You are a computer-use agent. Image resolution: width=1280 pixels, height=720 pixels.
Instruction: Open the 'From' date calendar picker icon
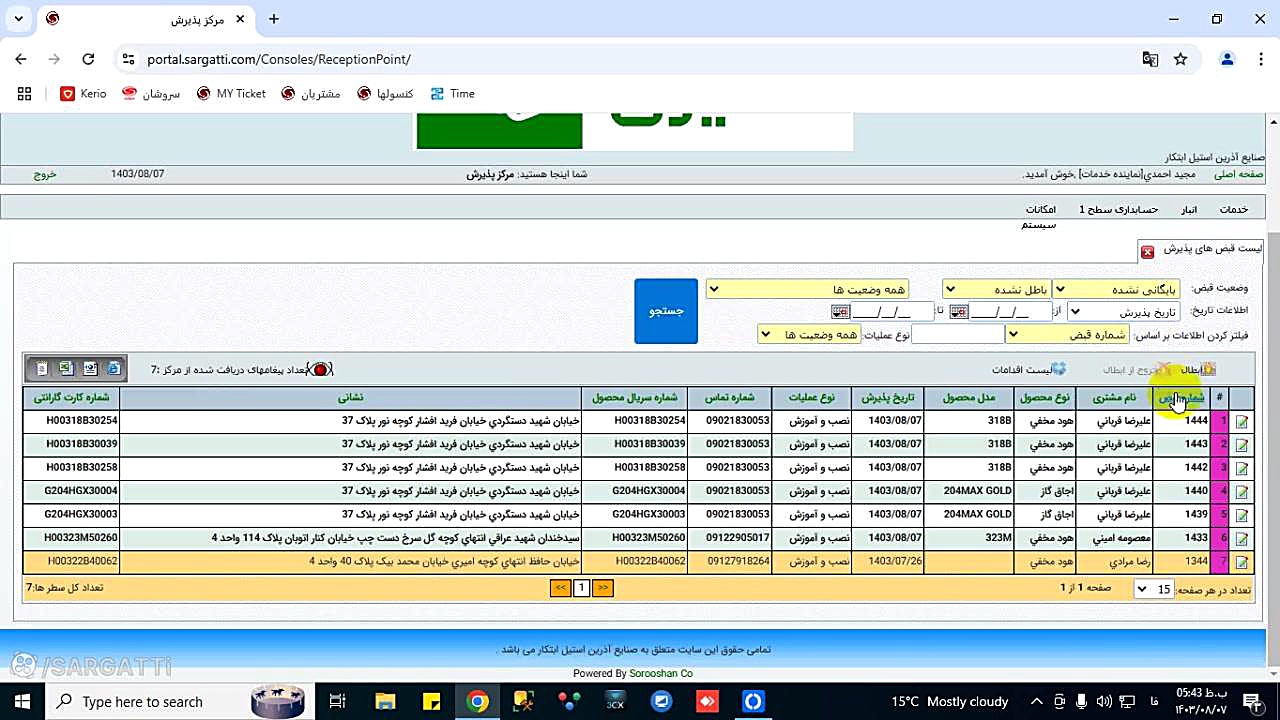[x=958, y=312]
